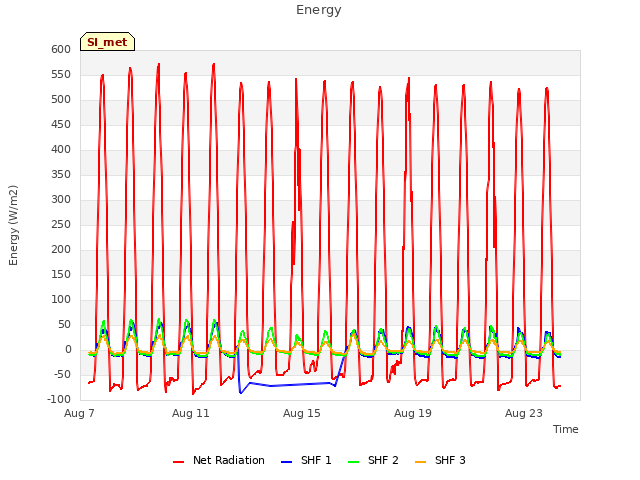Click the 150 y-axis tick label
This screenshot has height=480, width=640.
pyautogui.click(x=61, y=275)
